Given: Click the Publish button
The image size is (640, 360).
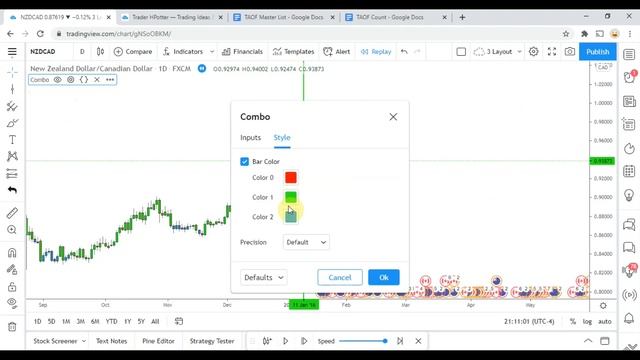Looking at the screenshot, I should coord(598,52).
